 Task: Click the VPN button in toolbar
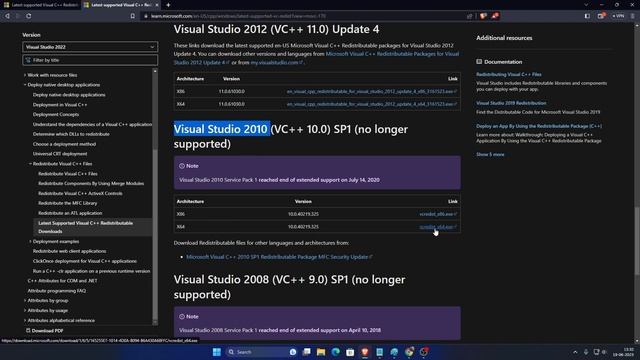618,16
